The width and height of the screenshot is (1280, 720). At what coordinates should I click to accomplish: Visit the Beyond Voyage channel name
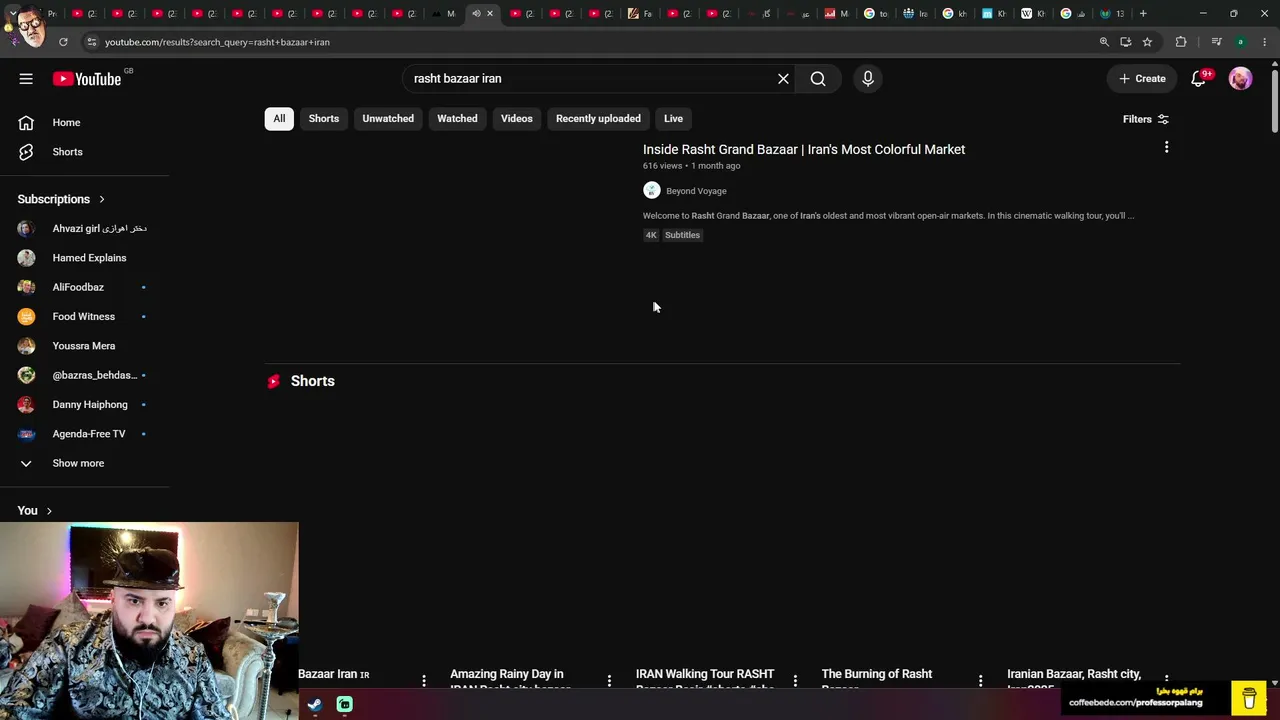pyautogui.click(x=696, y=191)
